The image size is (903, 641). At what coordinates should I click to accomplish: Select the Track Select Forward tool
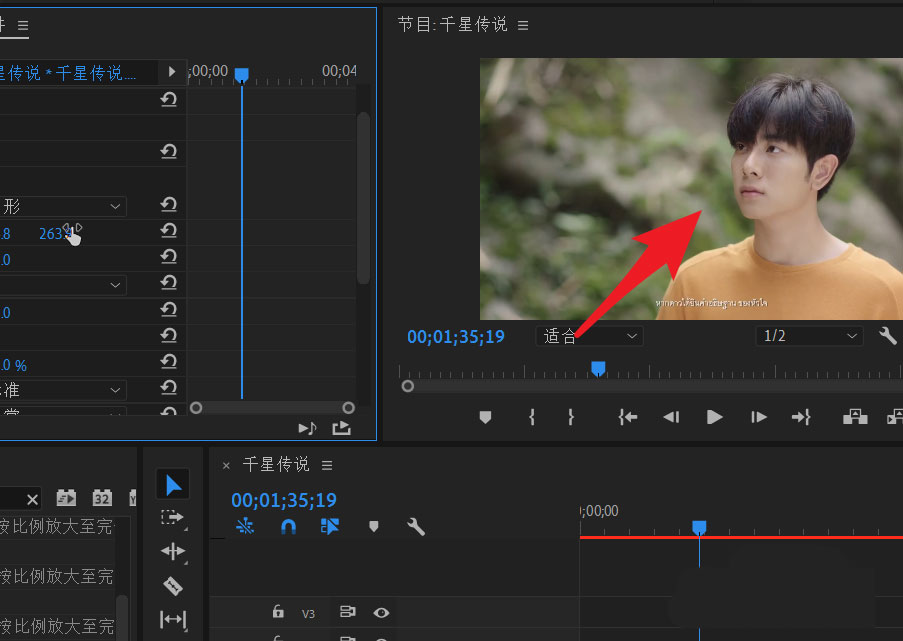[172, 517]
